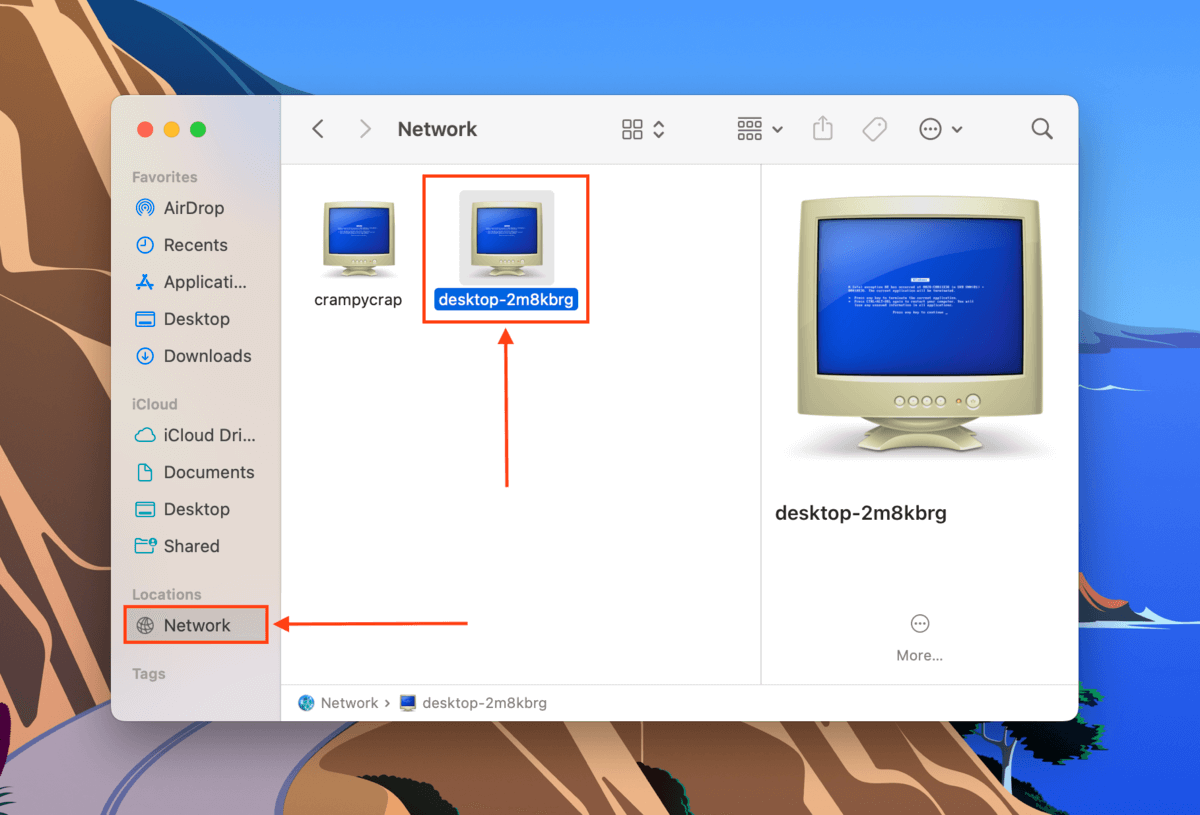Go back with the left chevron
Screen dimensions: 1200x815
[318, 129]
